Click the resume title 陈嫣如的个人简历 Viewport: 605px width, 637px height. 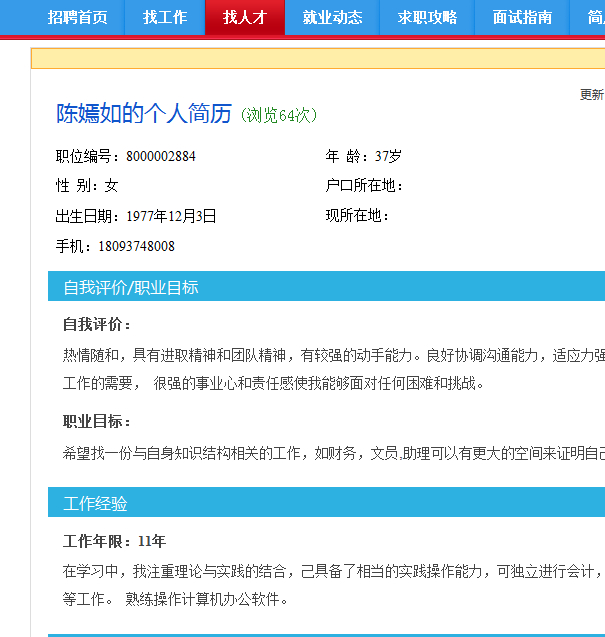tap(144, 114)
